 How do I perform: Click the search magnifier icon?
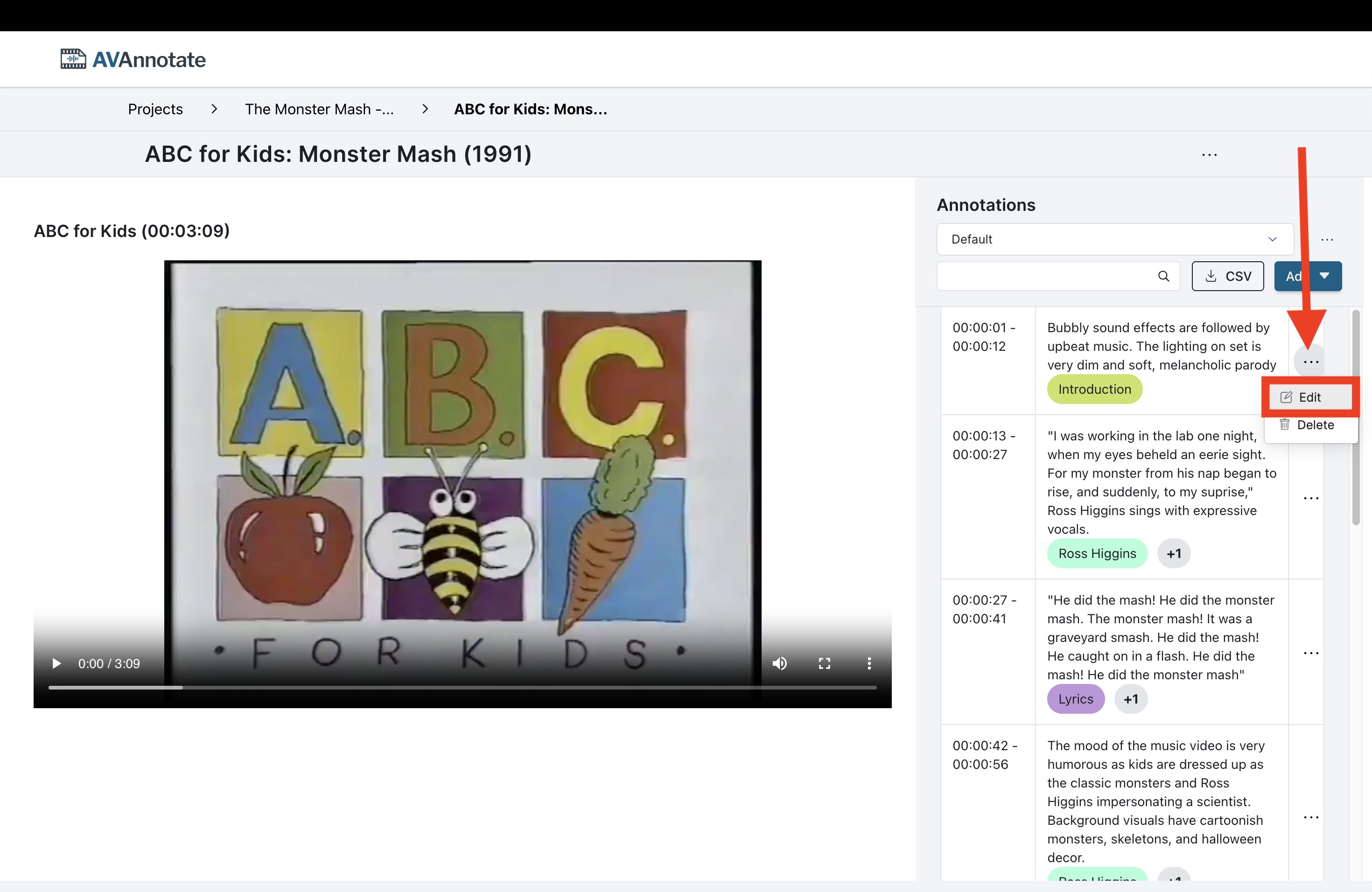coord(1163,276)
